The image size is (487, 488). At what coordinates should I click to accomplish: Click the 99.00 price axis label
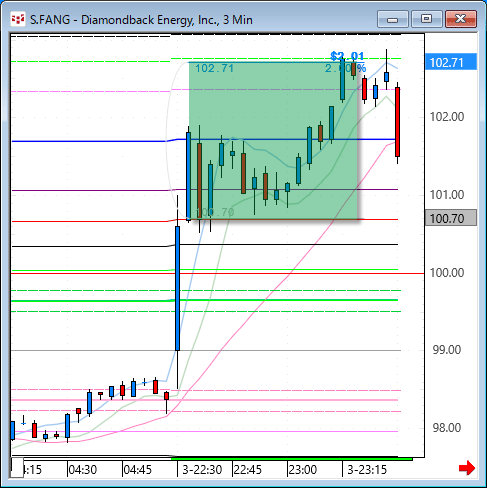[x=447, y=350]
